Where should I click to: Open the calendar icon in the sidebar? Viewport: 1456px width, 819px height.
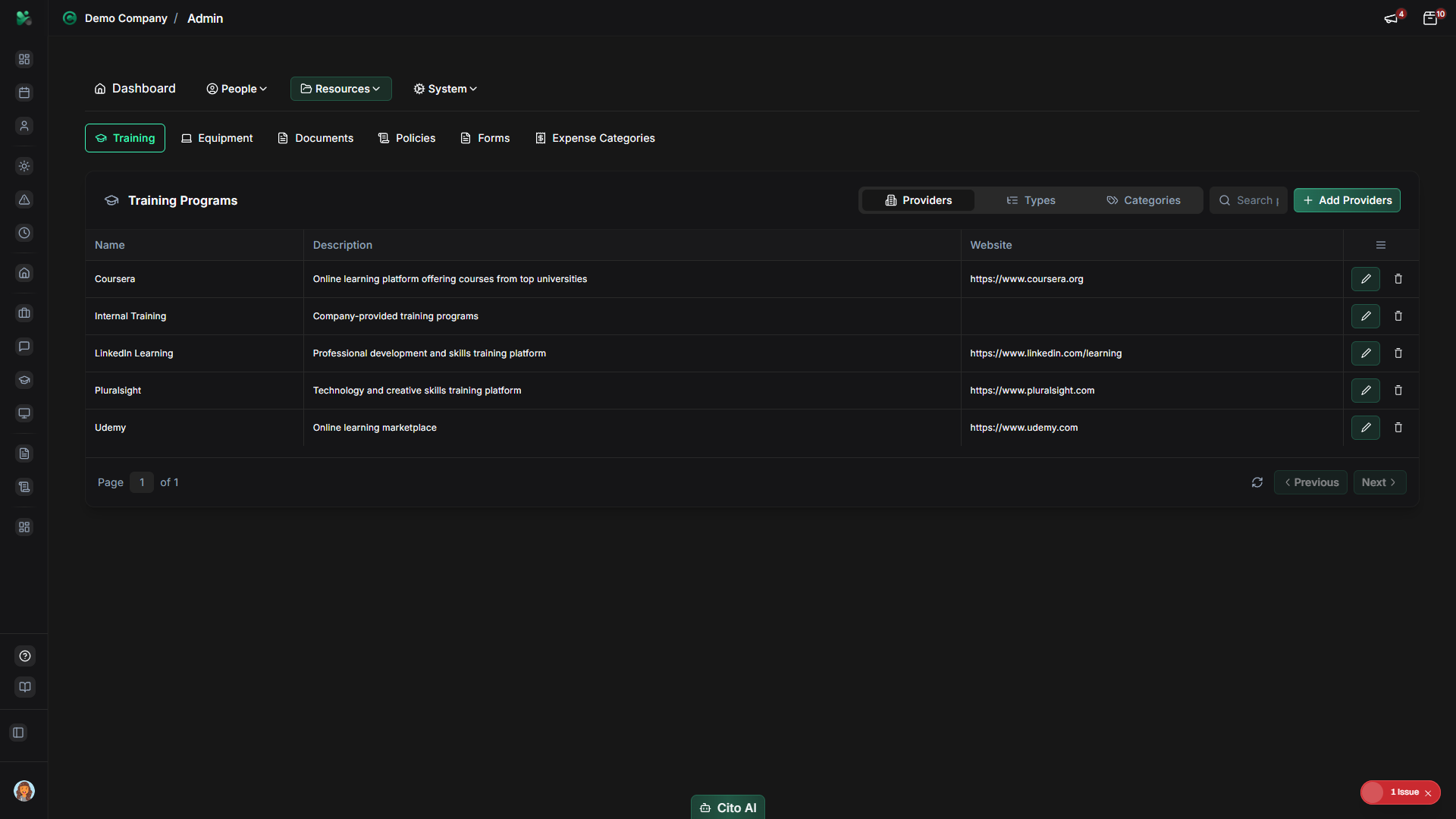click(x=24, y=93)
